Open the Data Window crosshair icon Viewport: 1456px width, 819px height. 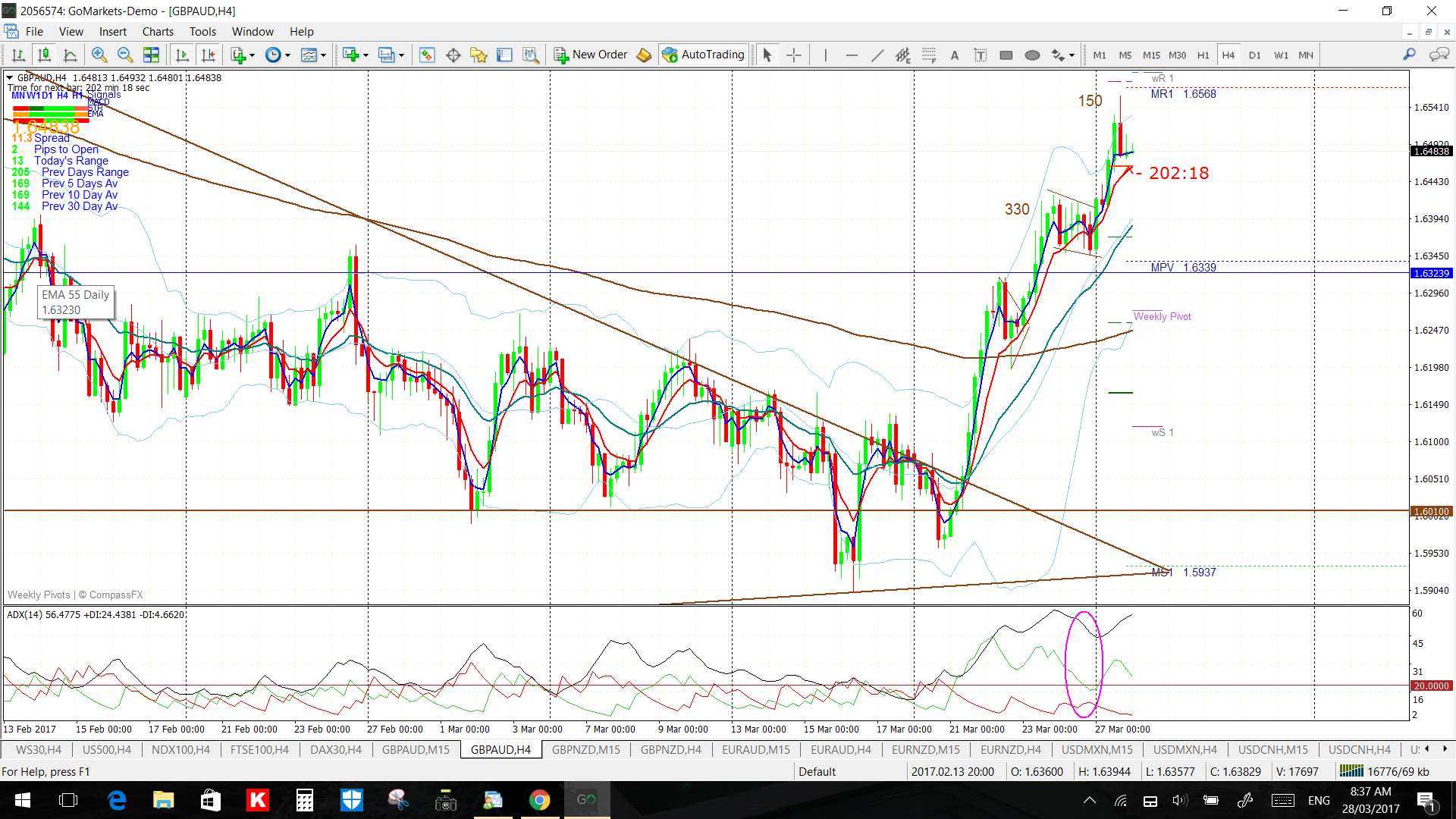tap(453, 55)
